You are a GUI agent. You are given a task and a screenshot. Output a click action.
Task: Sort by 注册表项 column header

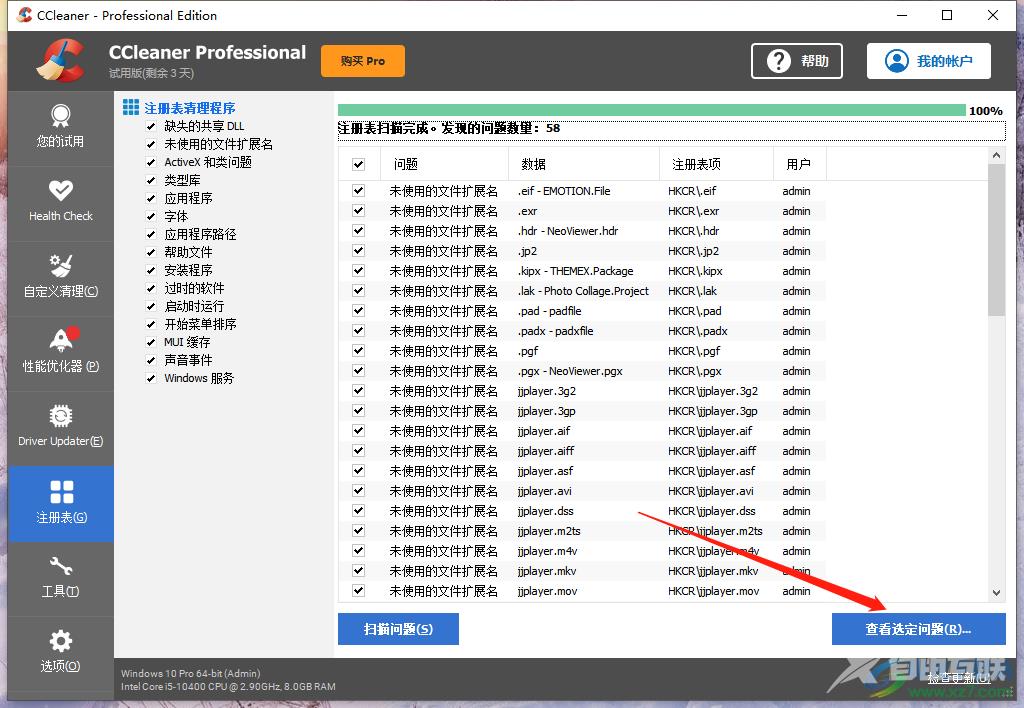pyautogui.click(x=716, y=164)
